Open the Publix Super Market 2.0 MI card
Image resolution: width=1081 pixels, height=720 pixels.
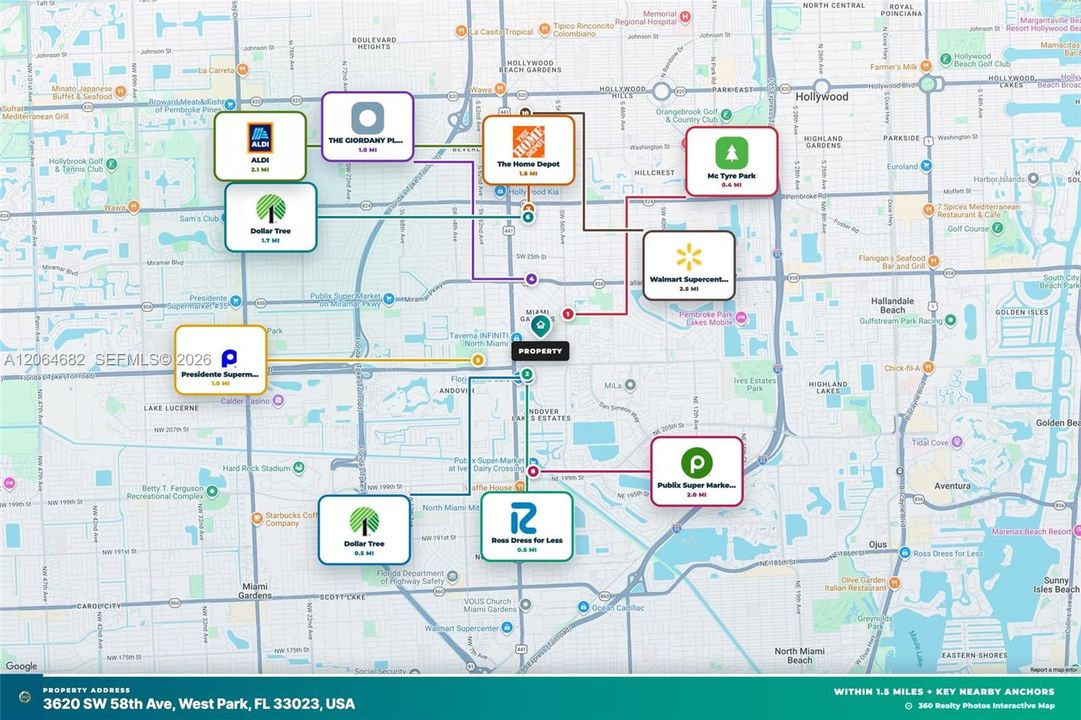click(697, 471)
